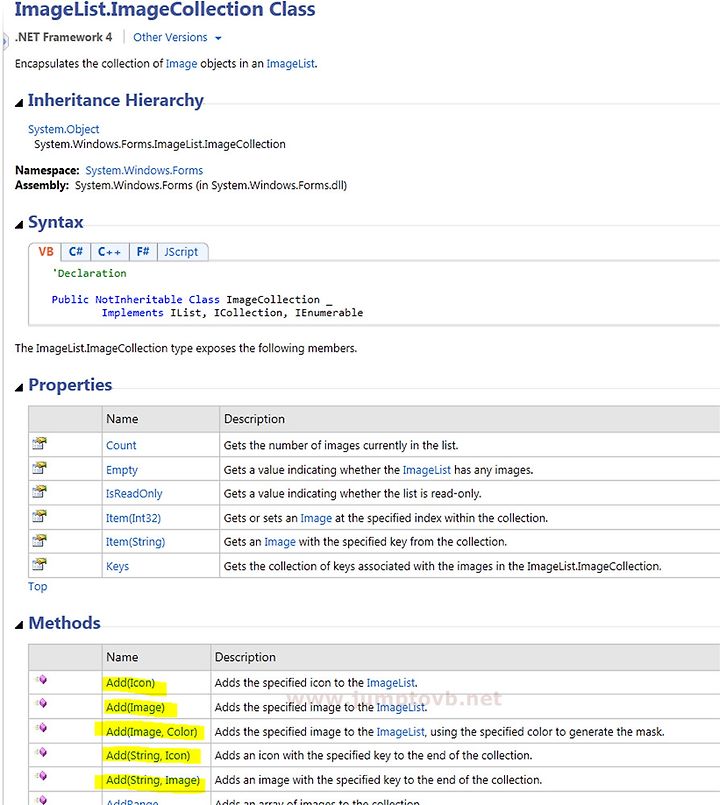720x805 pixels.
Task: Click the property icon beside Keys
Action: click(x=40, y=564)
